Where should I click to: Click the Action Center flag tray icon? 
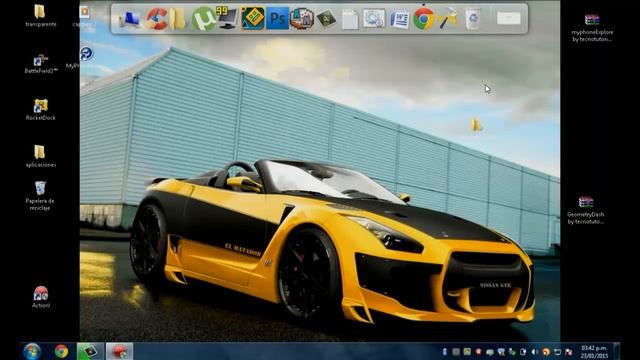click(569, 352)
